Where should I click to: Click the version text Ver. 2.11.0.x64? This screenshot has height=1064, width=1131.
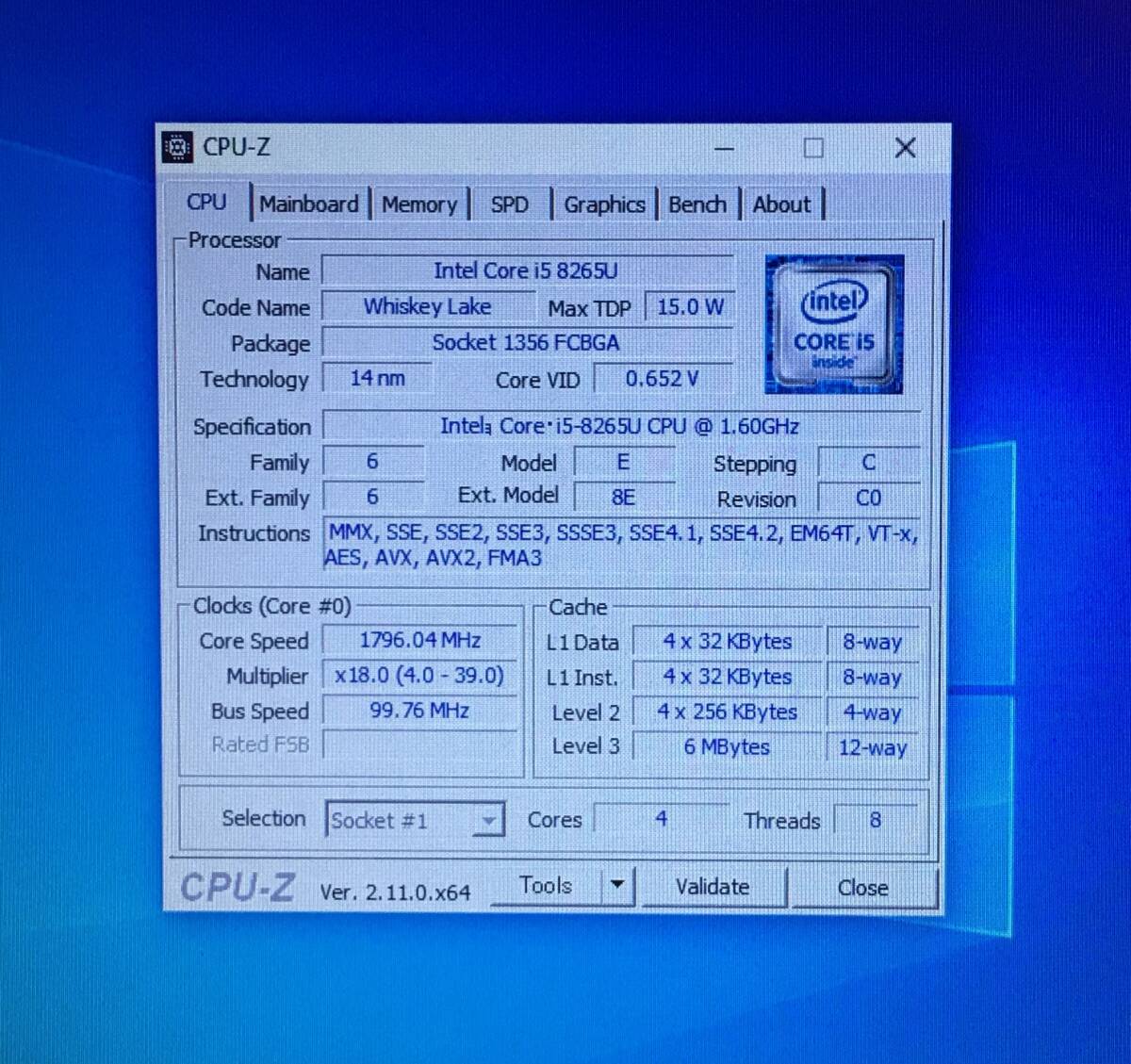(395, 892)
